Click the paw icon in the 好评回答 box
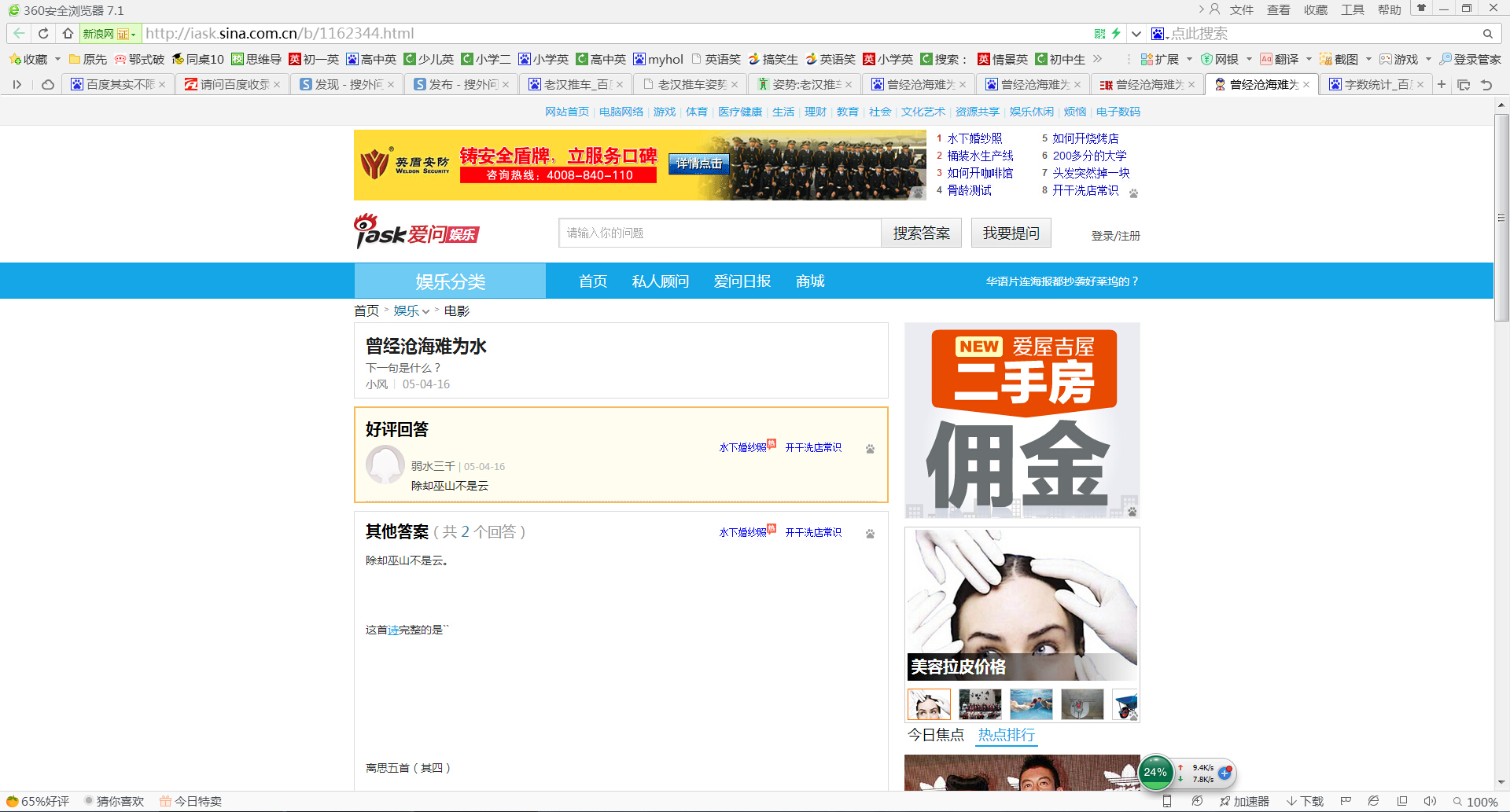The width and height of the screenshot is (1510, 812). 870,449
